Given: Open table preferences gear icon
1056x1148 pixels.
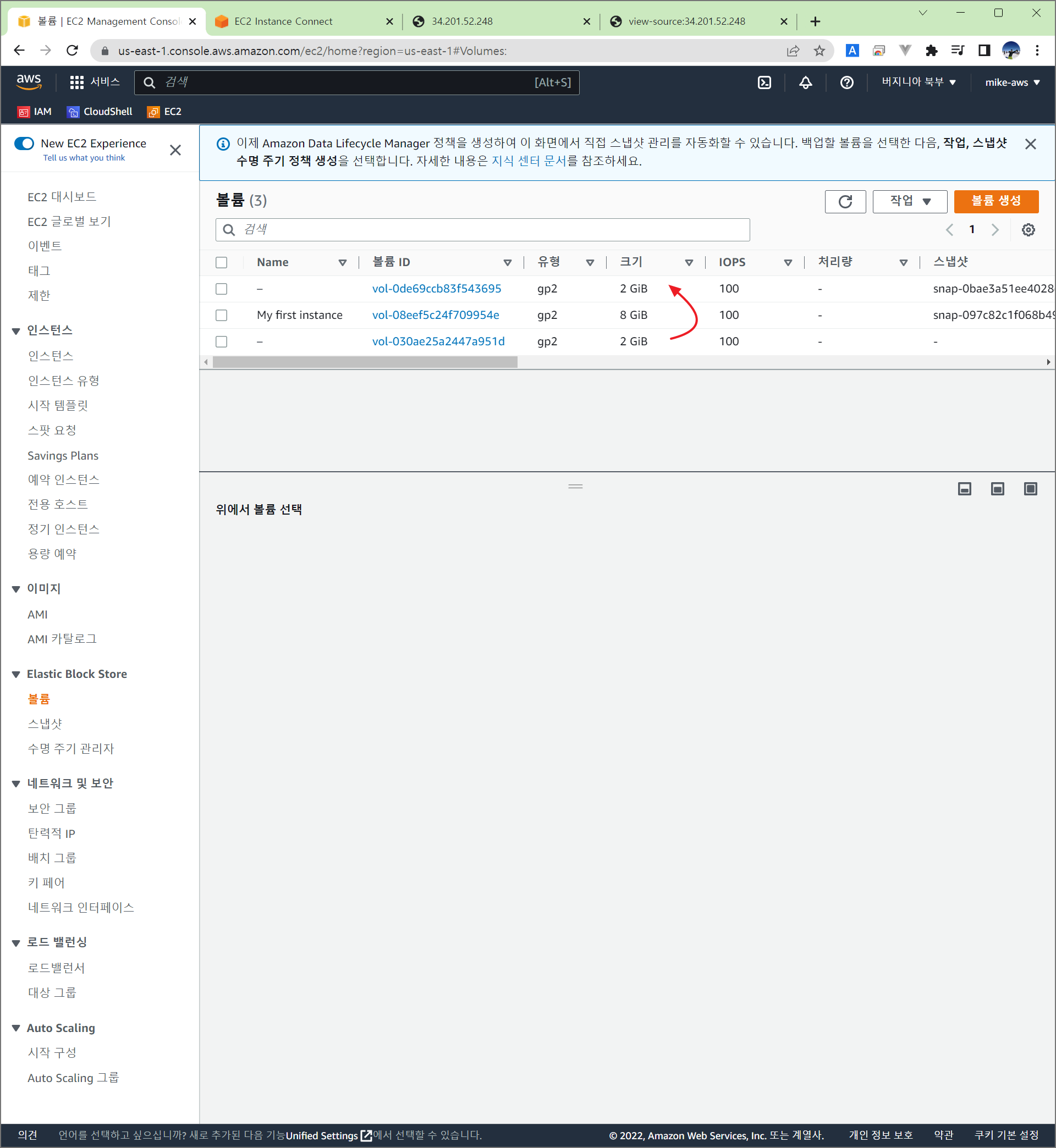Looking at the screenshot, I should coord(1027,230).
